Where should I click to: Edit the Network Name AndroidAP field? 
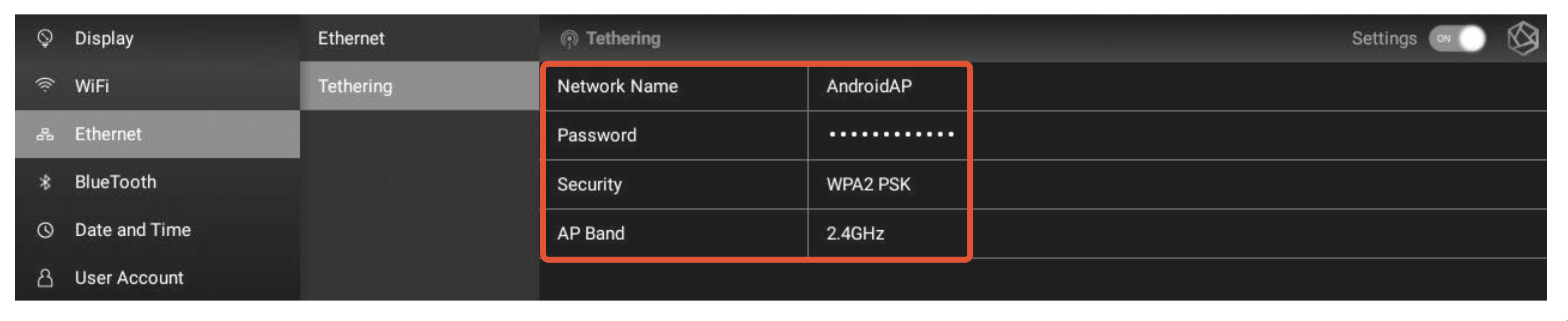click(x=887, y=86)
